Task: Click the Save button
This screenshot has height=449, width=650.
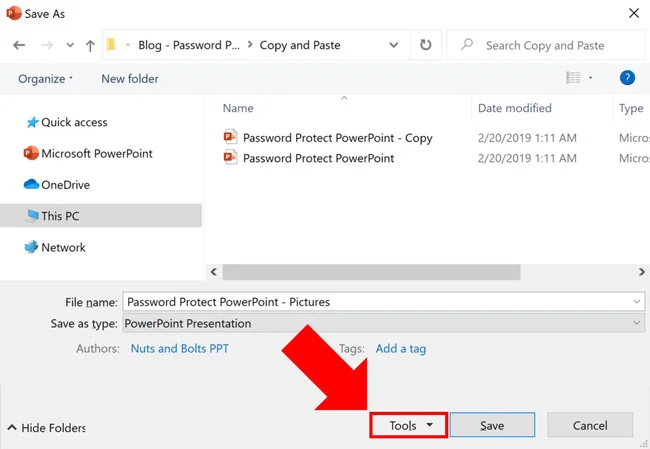Action: point(492,425)
